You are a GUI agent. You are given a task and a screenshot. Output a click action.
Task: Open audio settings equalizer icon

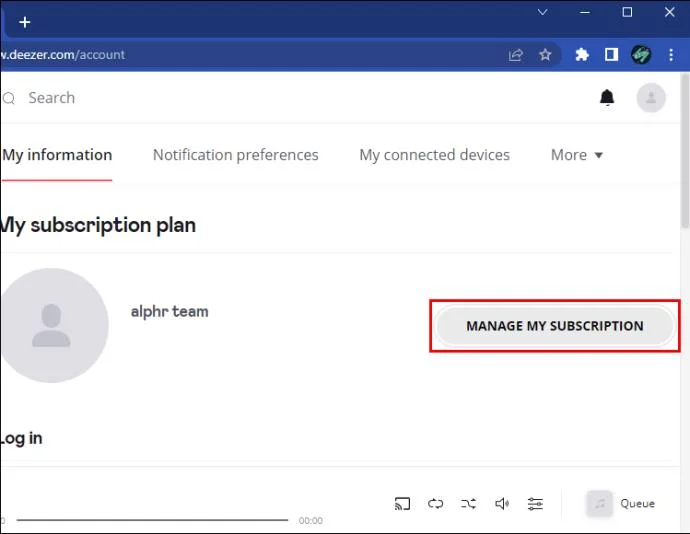coord(535,504)
